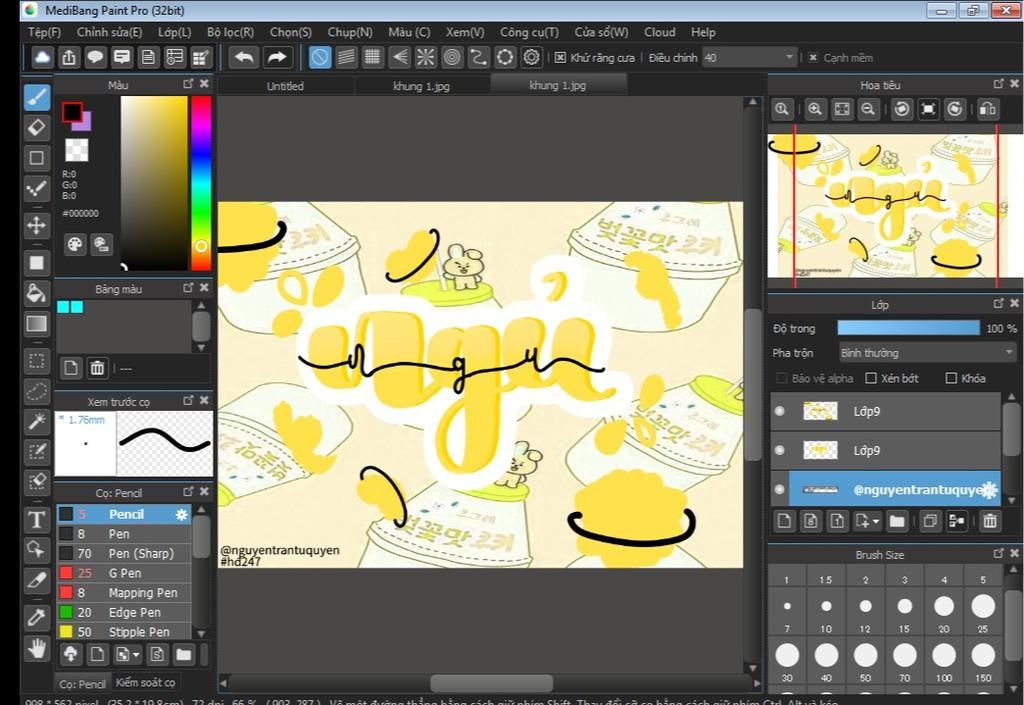Select the Hand tool
Viewport: 1024px width, 705px height.
tap(37, 648)
